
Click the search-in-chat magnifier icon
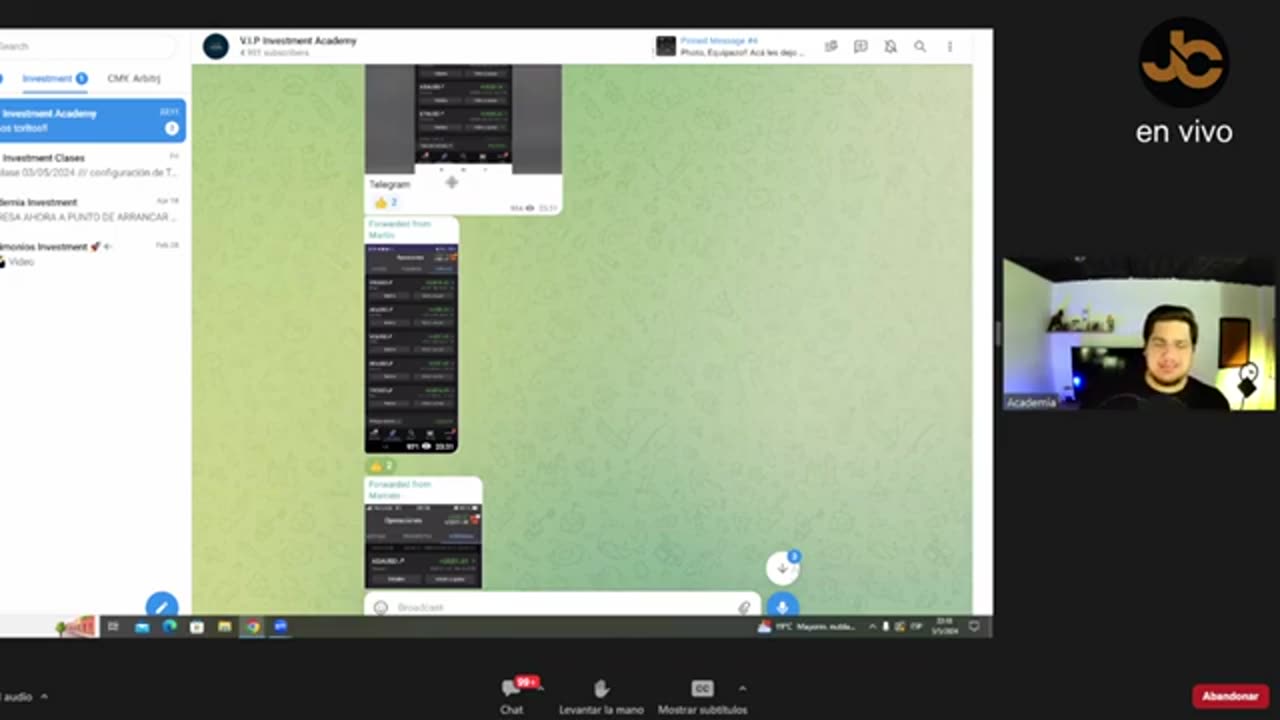[920, 46]
